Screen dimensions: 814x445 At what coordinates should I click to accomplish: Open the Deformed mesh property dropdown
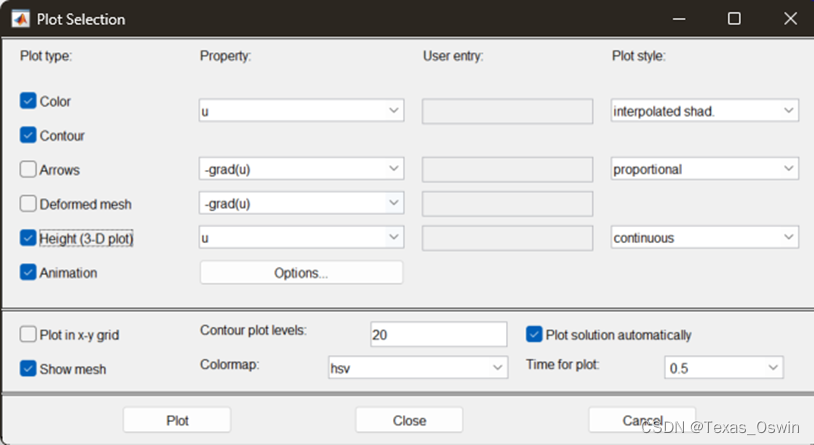[301, 203]
